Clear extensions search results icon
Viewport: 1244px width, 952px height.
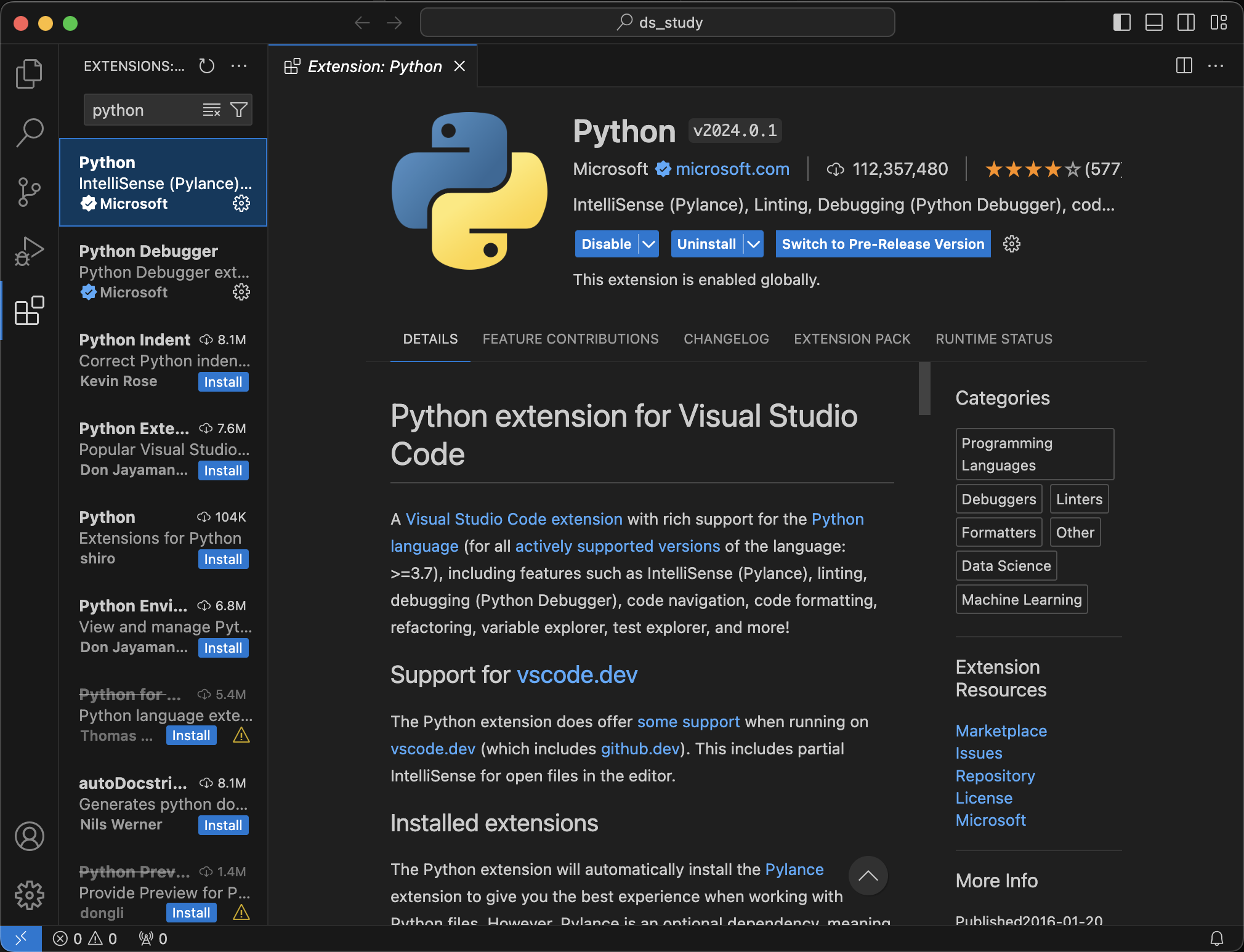pos(211,110)
